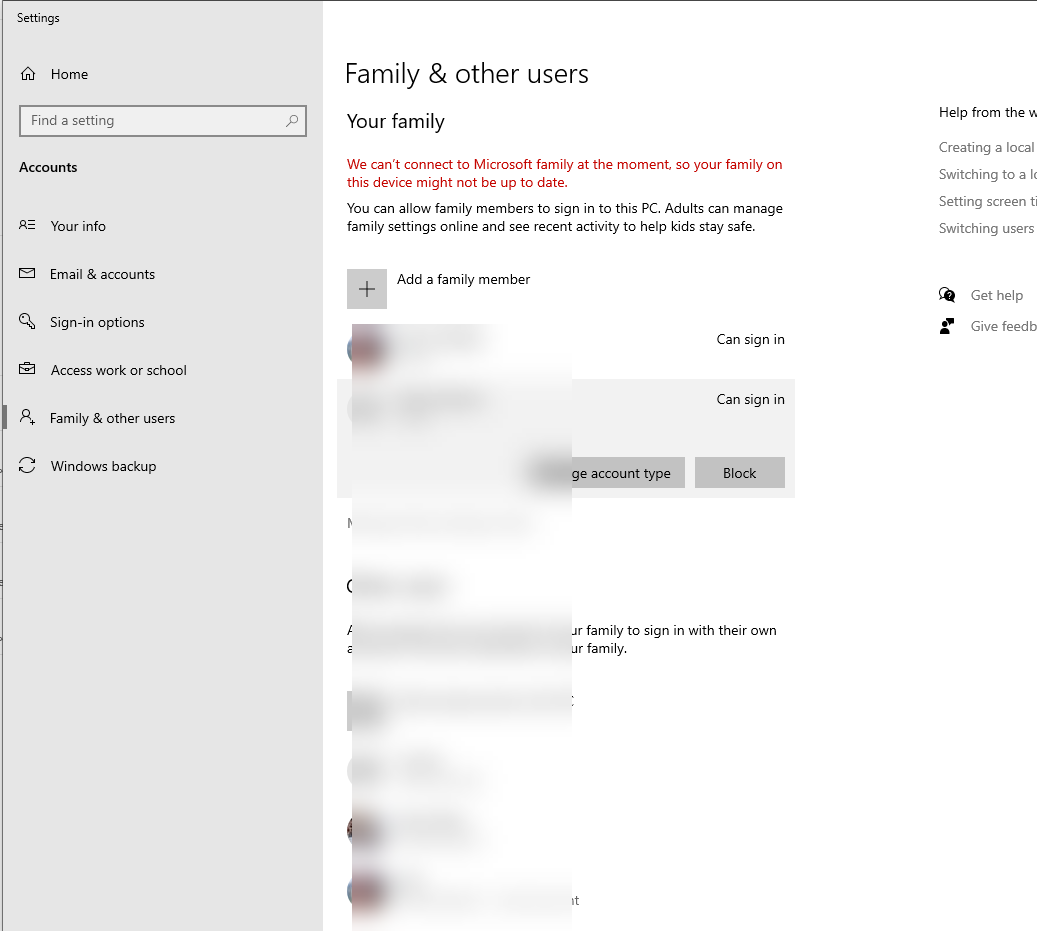Click the Get help chat icon
1037x931 pixels.
coord(947,295)
